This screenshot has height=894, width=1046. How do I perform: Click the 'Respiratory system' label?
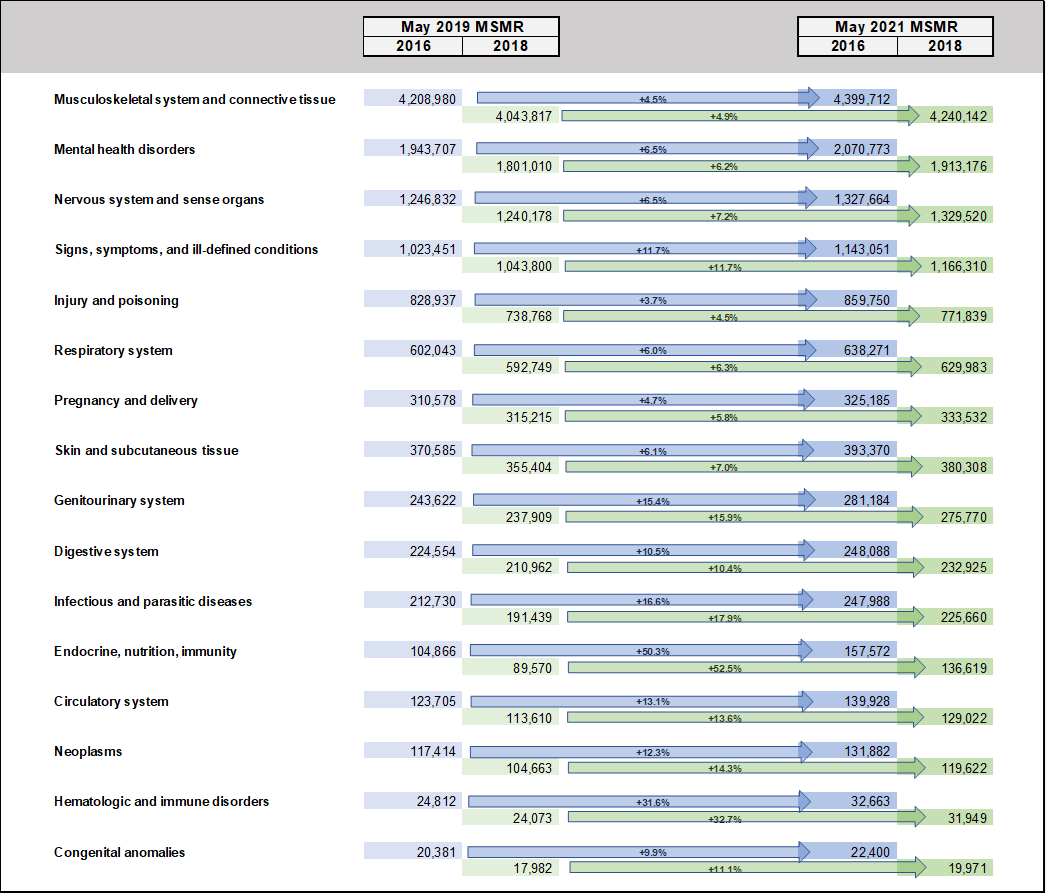tap(113, 350)
